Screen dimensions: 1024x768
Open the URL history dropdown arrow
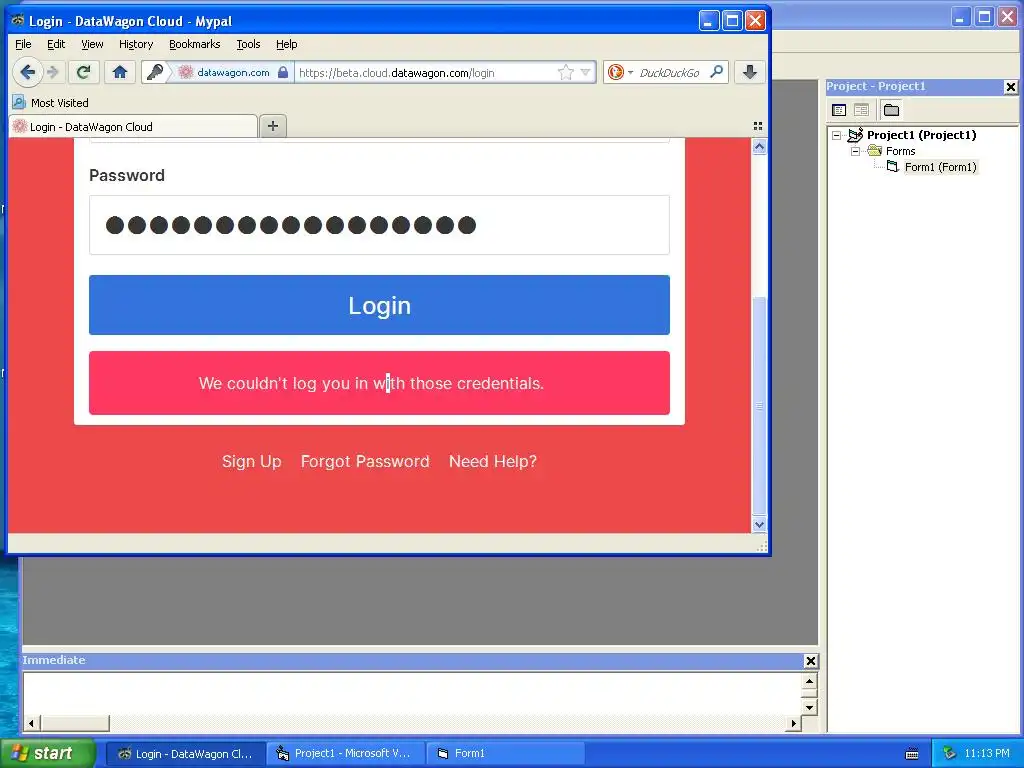(x=585, y=72)
